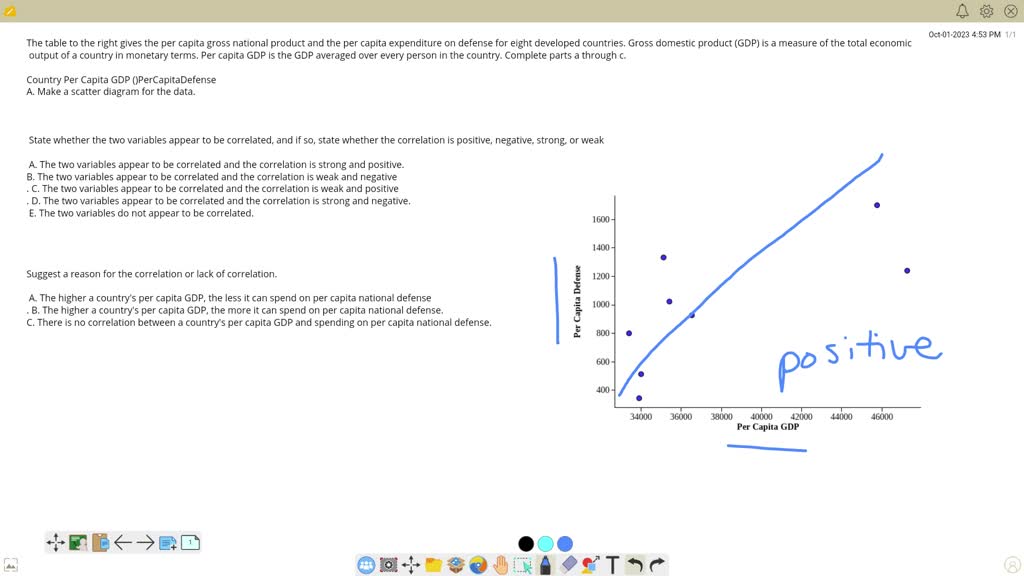Image resolution: width=1024 pixels, height=576 pixels.
Task: Undo the last stroke
Action: pyautogui.click(x=637, y=565)
